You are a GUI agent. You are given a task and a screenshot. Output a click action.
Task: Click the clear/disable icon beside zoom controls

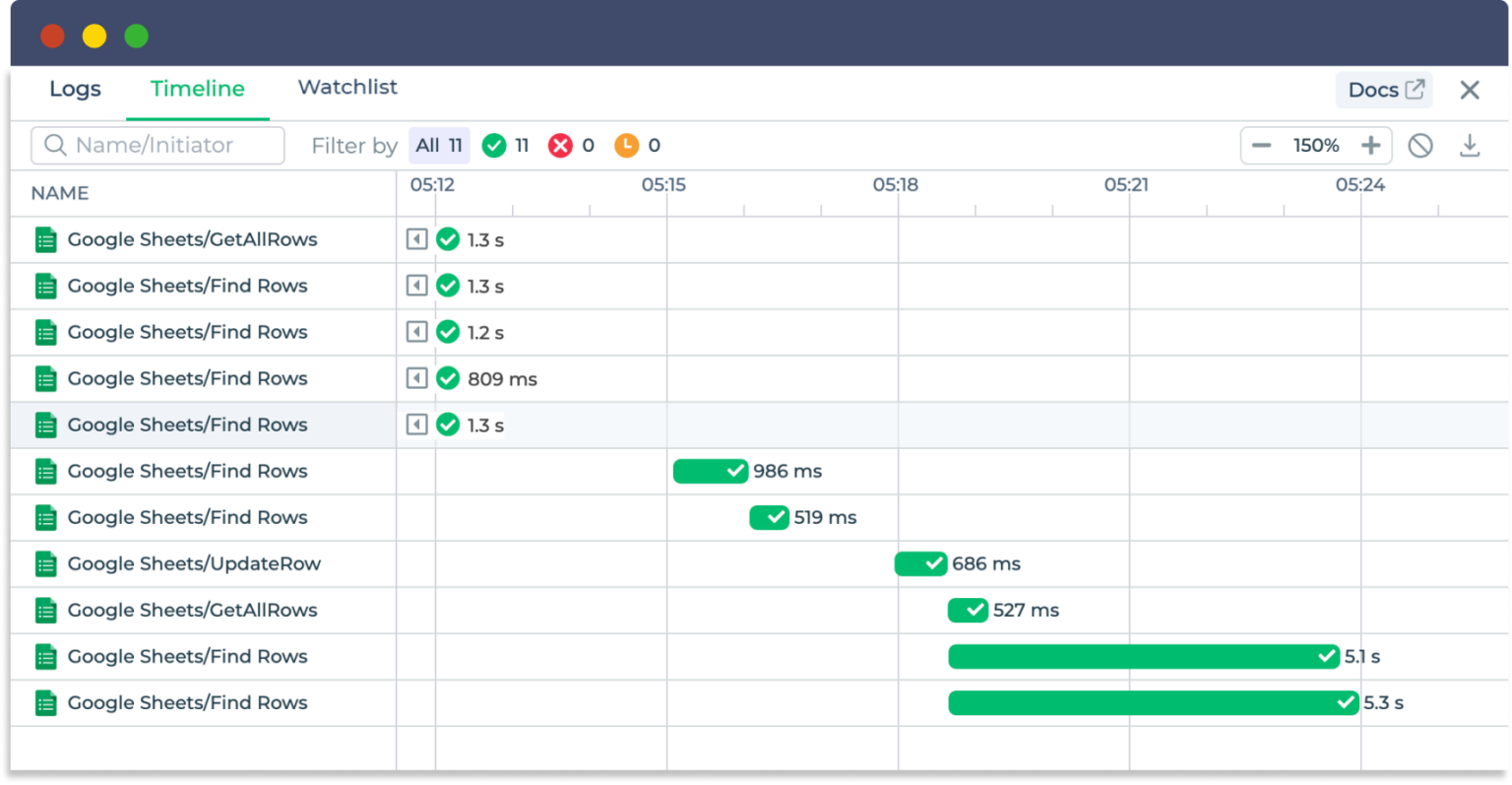[x=1420, y=145]
